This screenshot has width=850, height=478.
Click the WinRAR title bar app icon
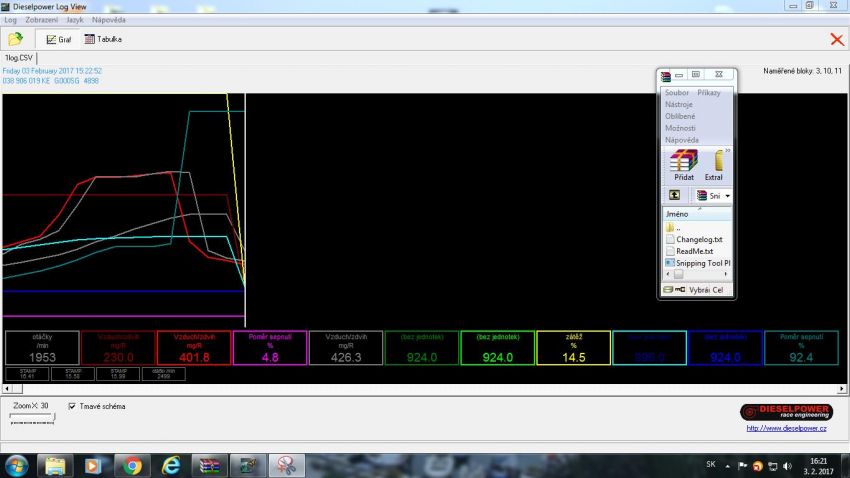pos(666,76)
